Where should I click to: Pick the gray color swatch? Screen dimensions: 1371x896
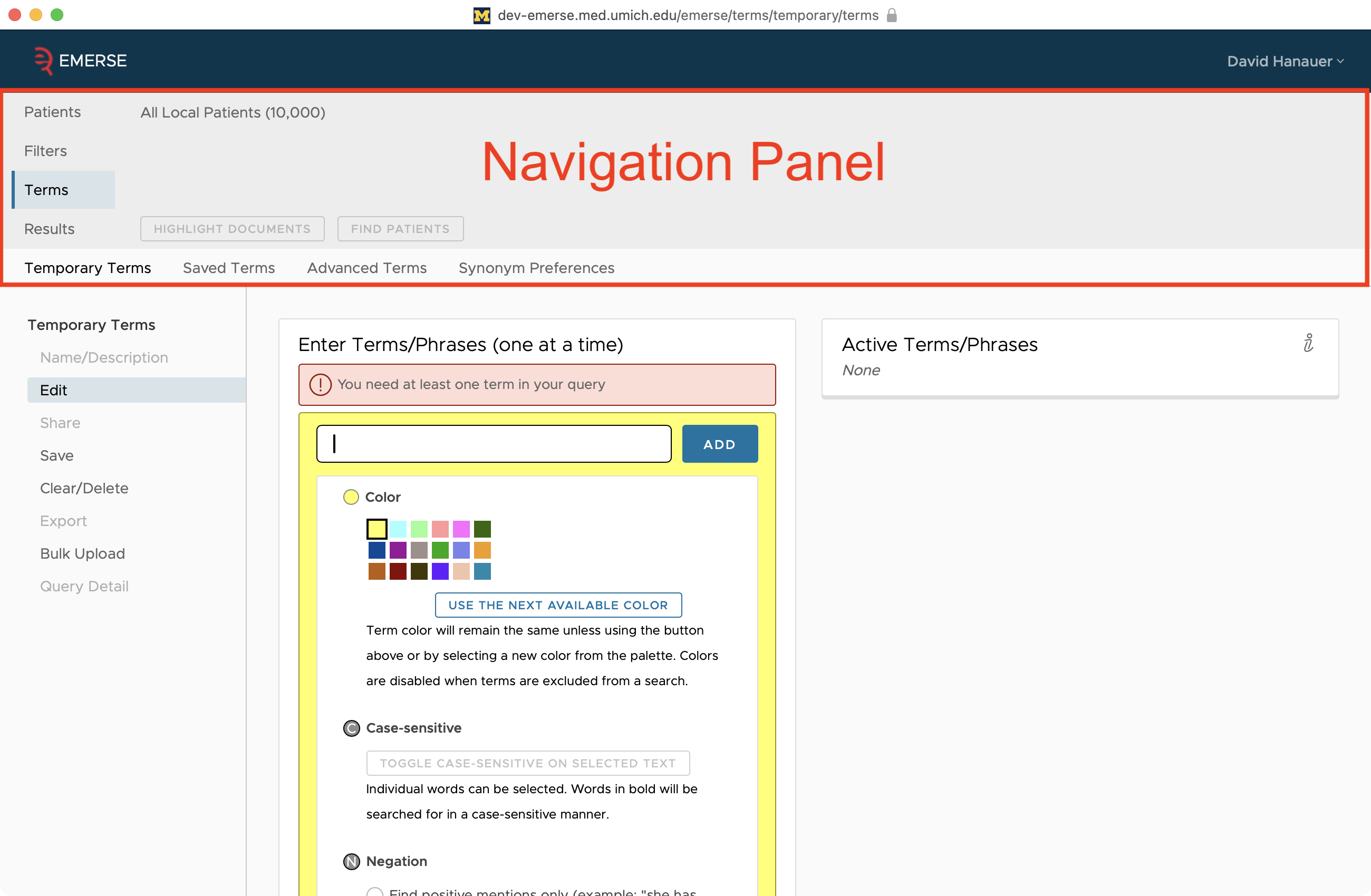tap(419, 550)
